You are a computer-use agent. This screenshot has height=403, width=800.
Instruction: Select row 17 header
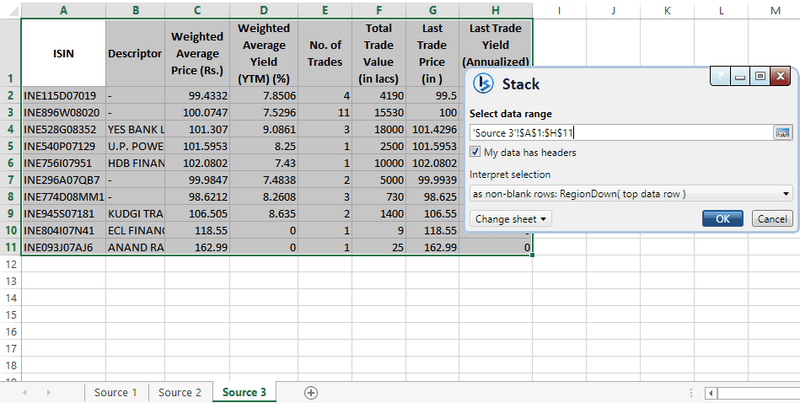pos(10,348)
